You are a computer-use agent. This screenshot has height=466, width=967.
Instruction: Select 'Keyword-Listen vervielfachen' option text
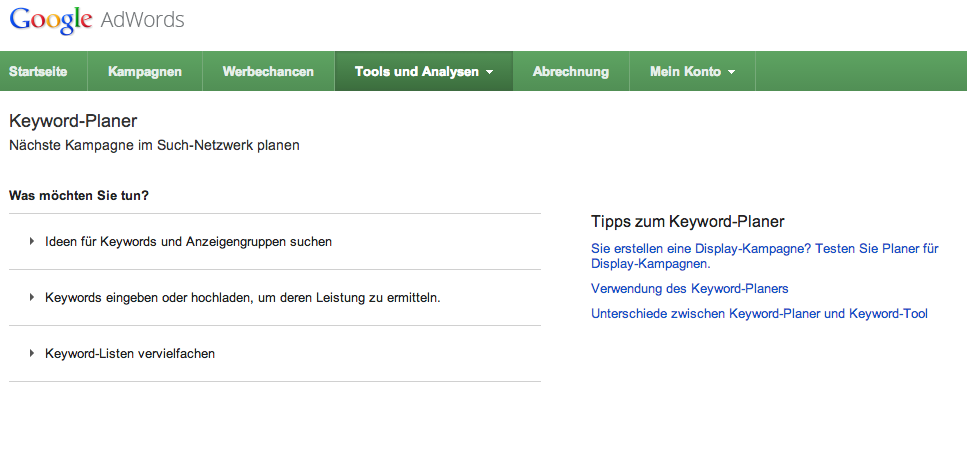(130, 353)
